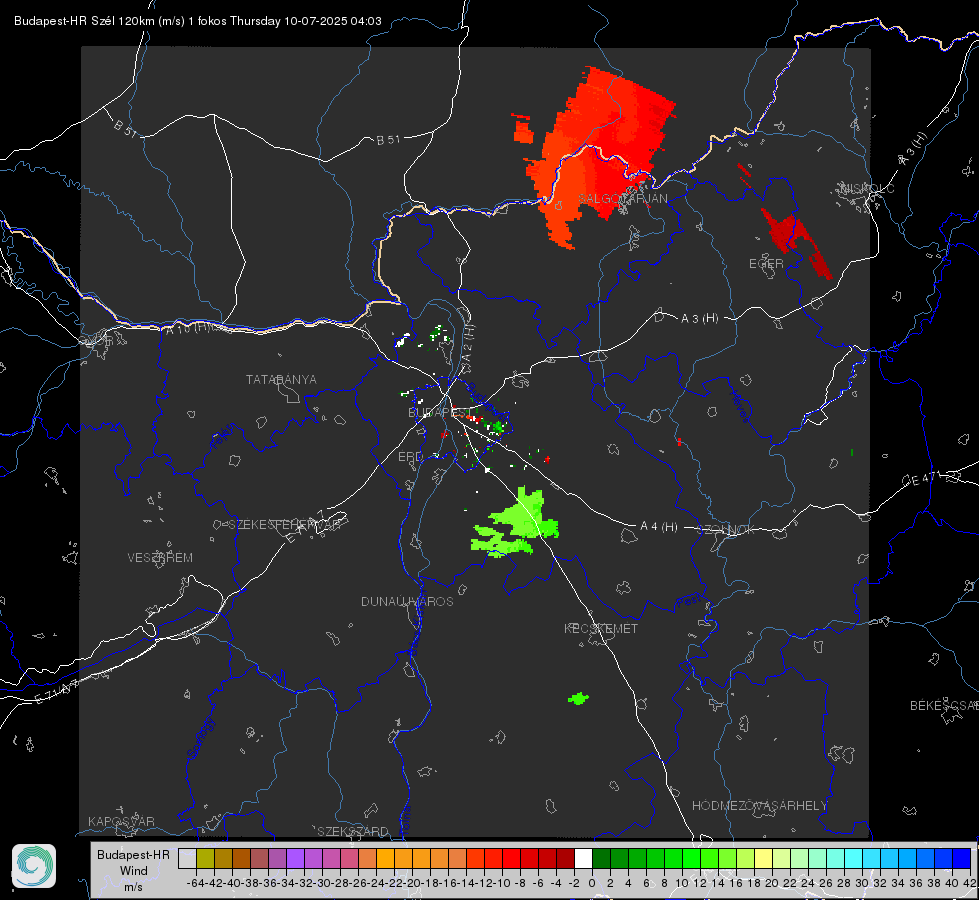The width and height of the screenshot is (979, 900).
Task: Click the SZEKSZÁRD city label
Action: click(353, 831)
